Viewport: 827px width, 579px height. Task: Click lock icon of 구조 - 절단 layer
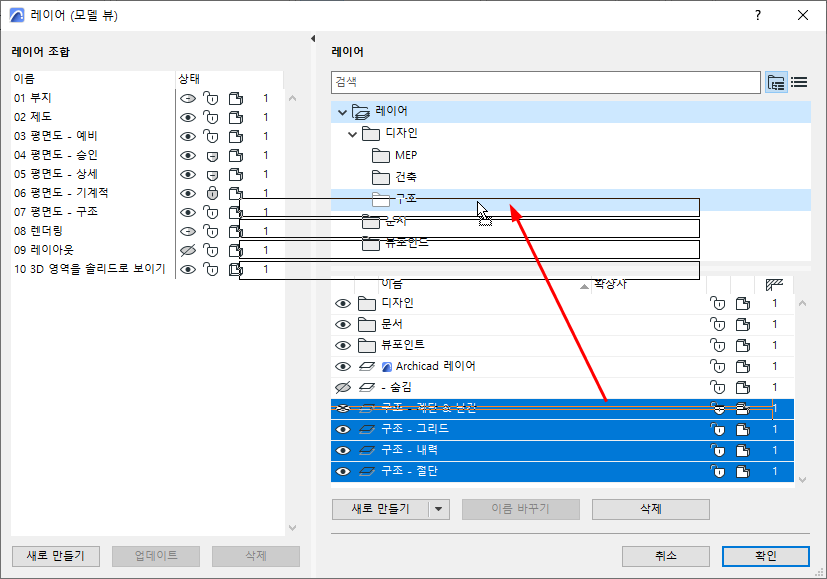718,471
